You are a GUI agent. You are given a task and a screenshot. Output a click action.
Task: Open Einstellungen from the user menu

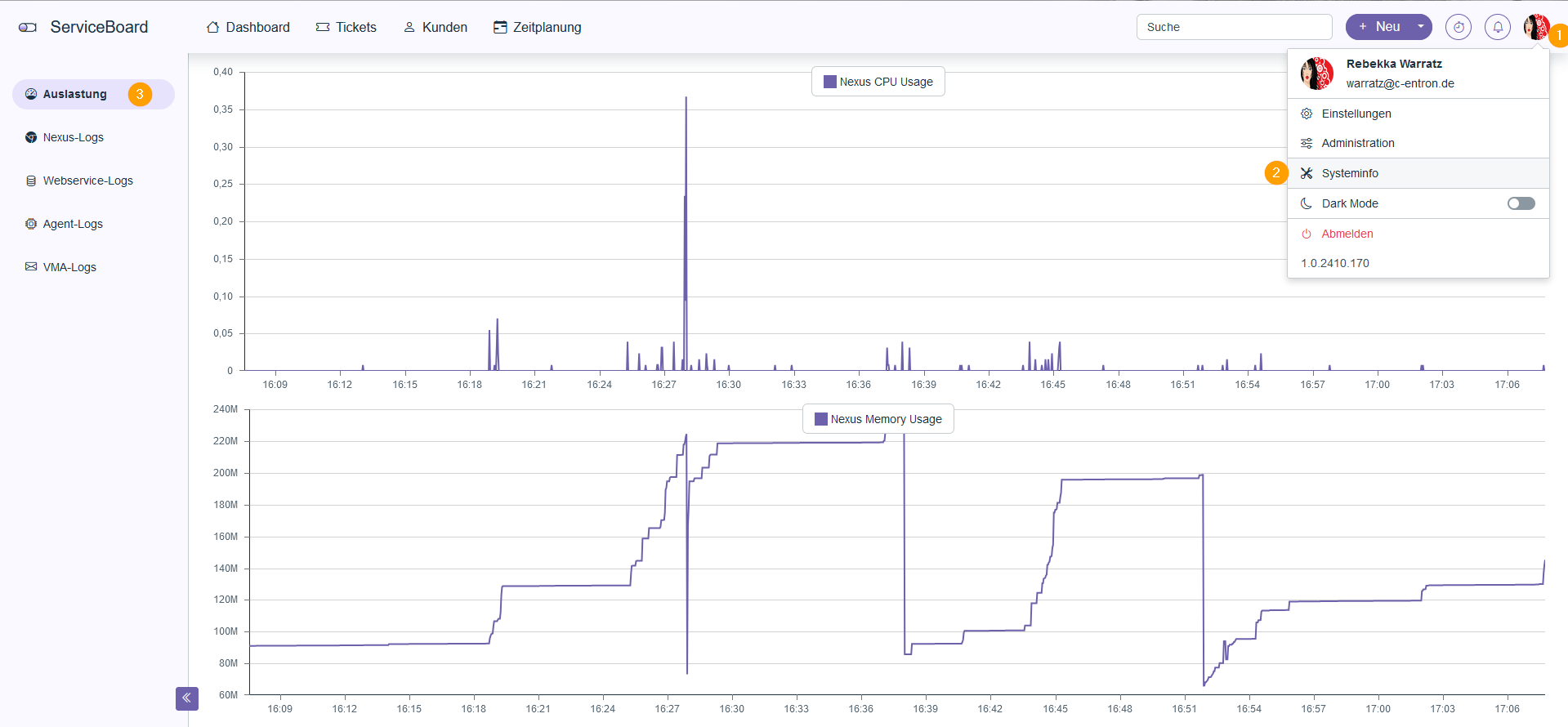point(1356,114)
